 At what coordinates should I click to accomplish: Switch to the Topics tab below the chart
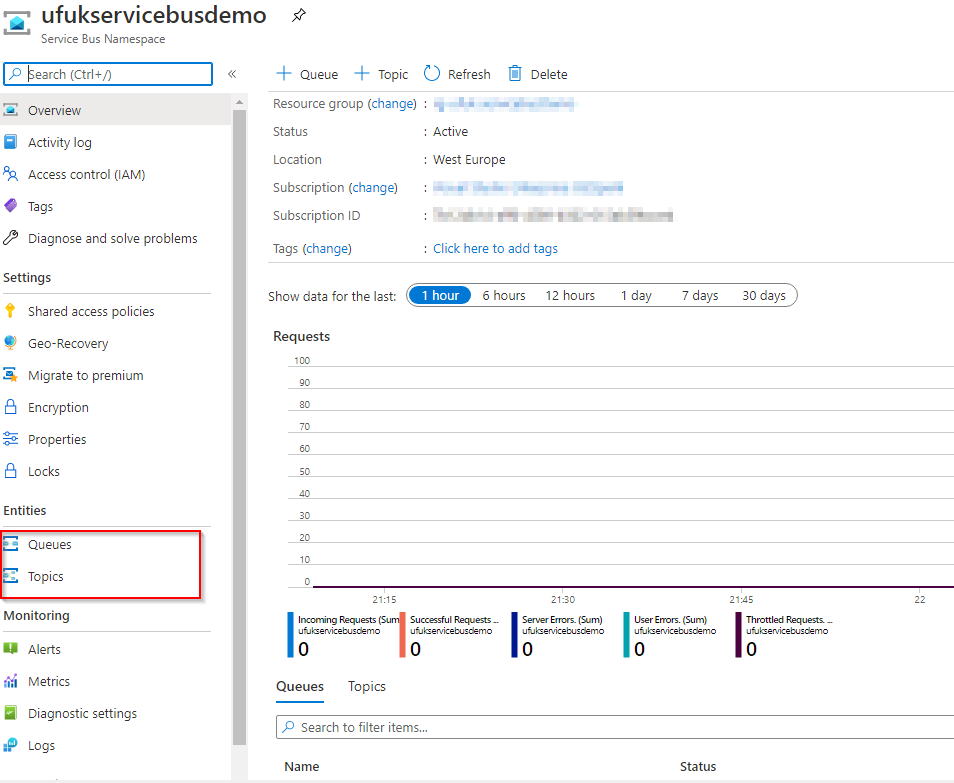pos(367,686)
